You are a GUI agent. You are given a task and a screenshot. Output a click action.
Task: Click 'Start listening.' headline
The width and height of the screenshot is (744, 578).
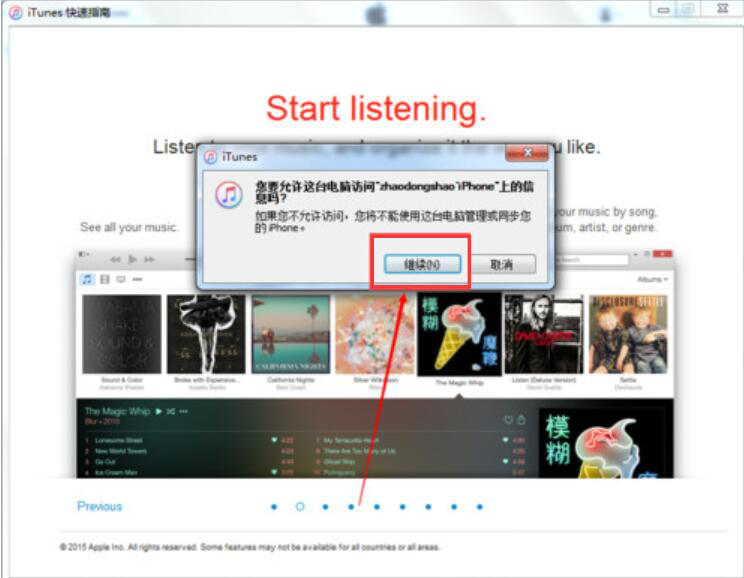(x=376, y=109)
